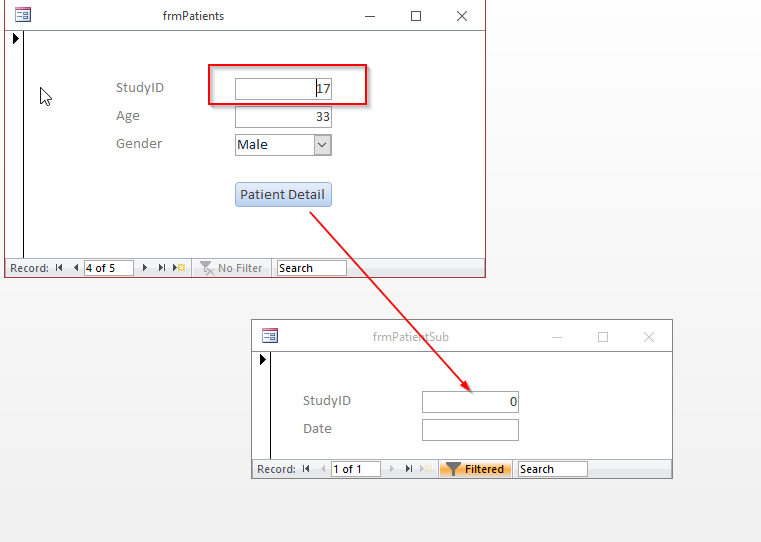Click the StudyID label in frmPatients

140,88
